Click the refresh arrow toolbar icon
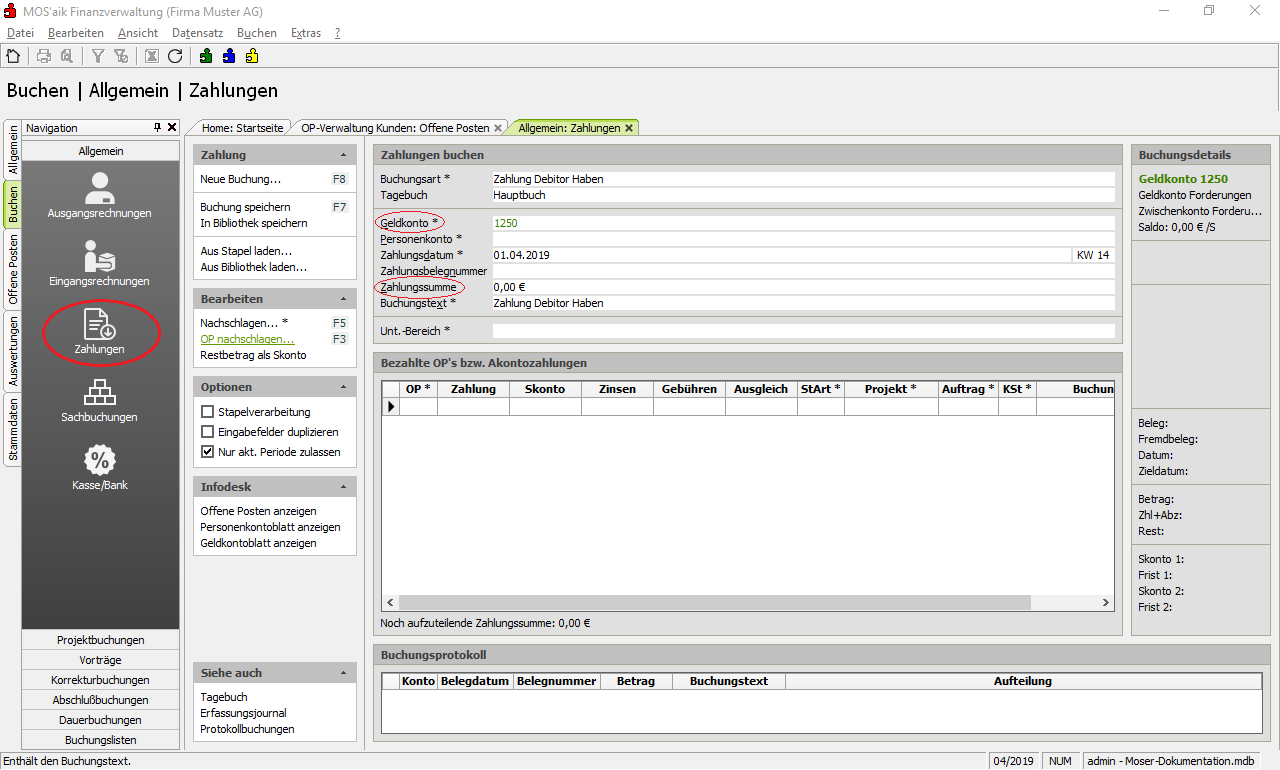The height and width of the screenshot is (770, 1280). [x=175, y=56]
